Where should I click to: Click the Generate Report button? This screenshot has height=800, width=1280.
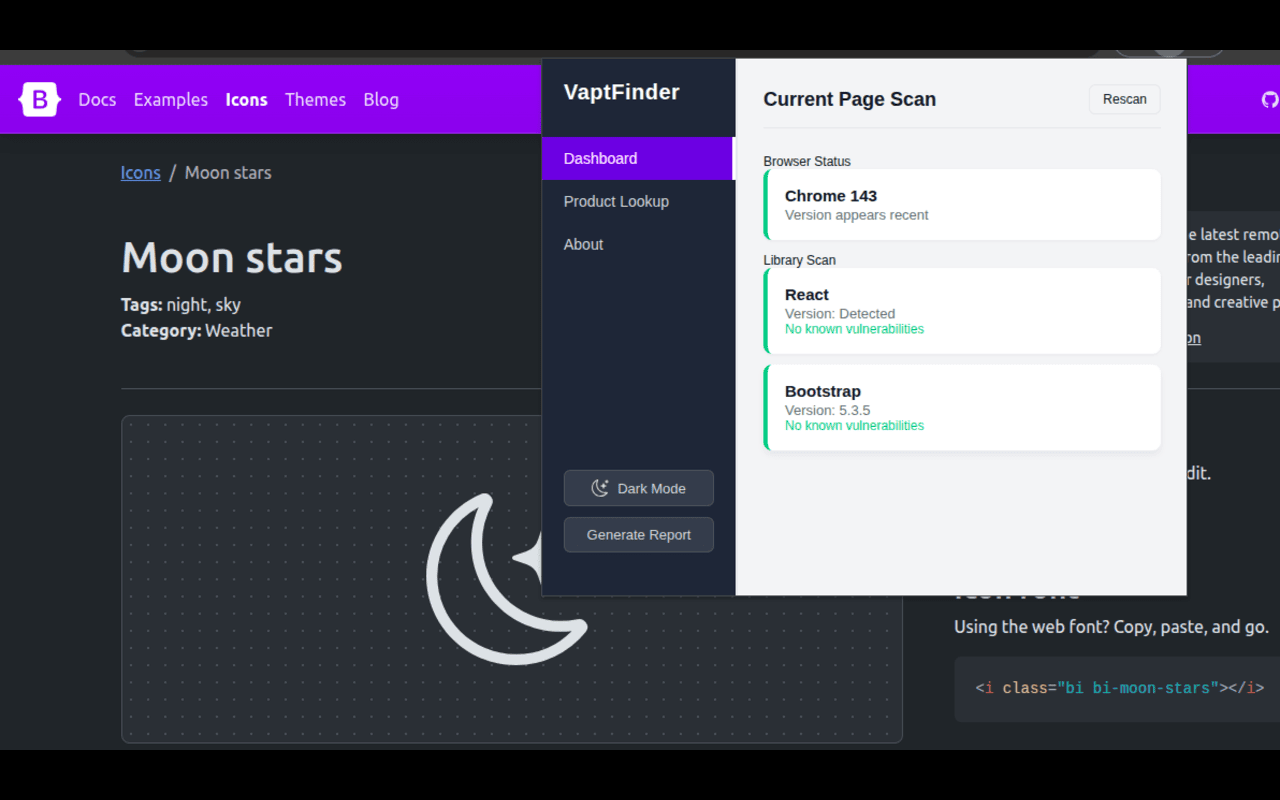pos(639,534)
